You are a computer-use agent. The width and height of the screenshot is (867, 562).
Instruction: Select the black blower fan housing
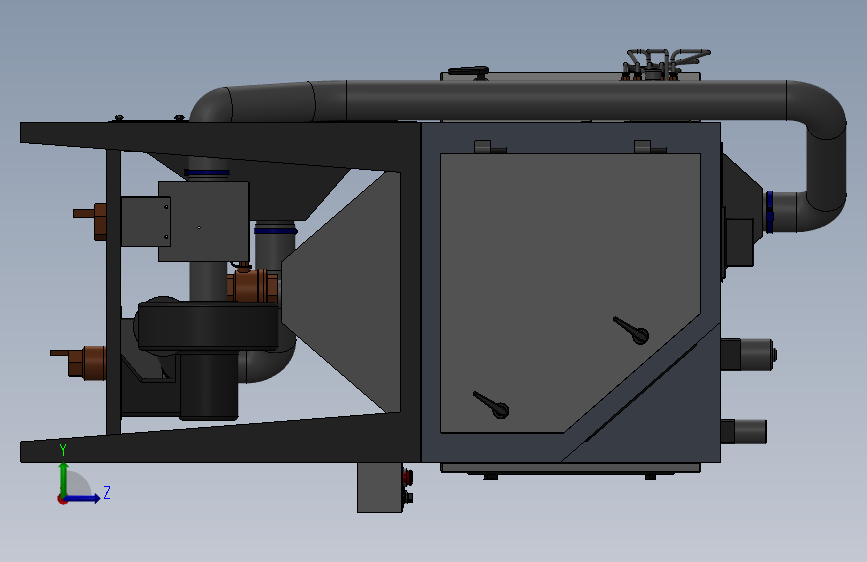coord(208,327)
